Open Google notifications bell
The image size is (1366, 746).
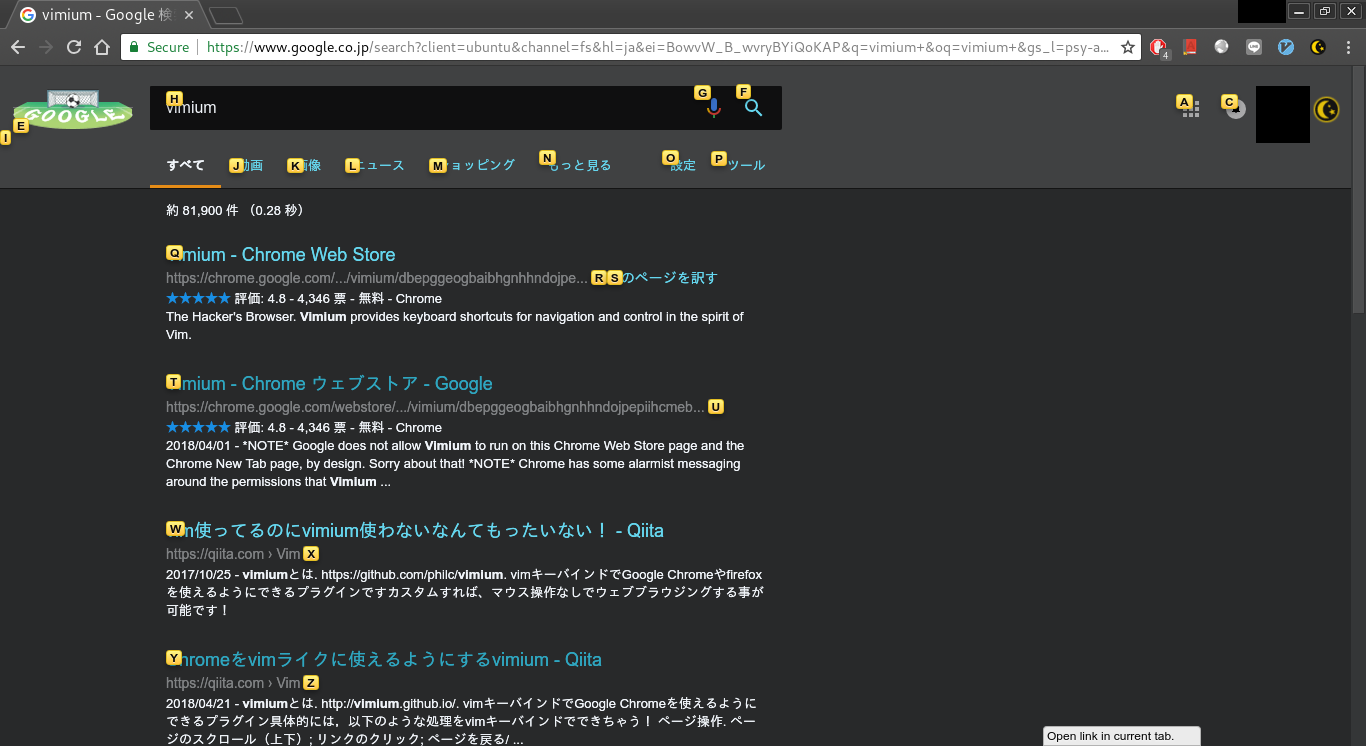pyautogui.click(x=1236, y=109)
